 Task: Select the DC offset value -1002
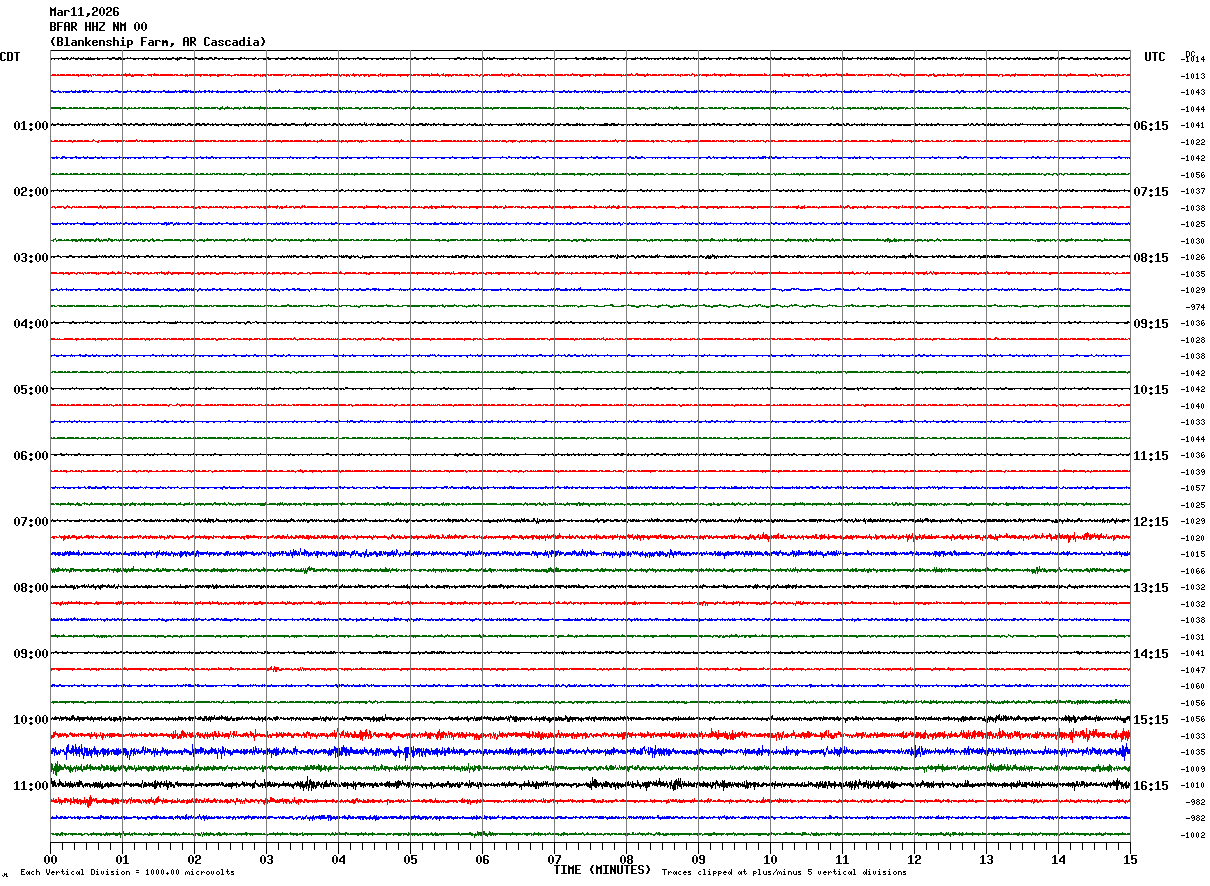click(x=1193, y=835)
